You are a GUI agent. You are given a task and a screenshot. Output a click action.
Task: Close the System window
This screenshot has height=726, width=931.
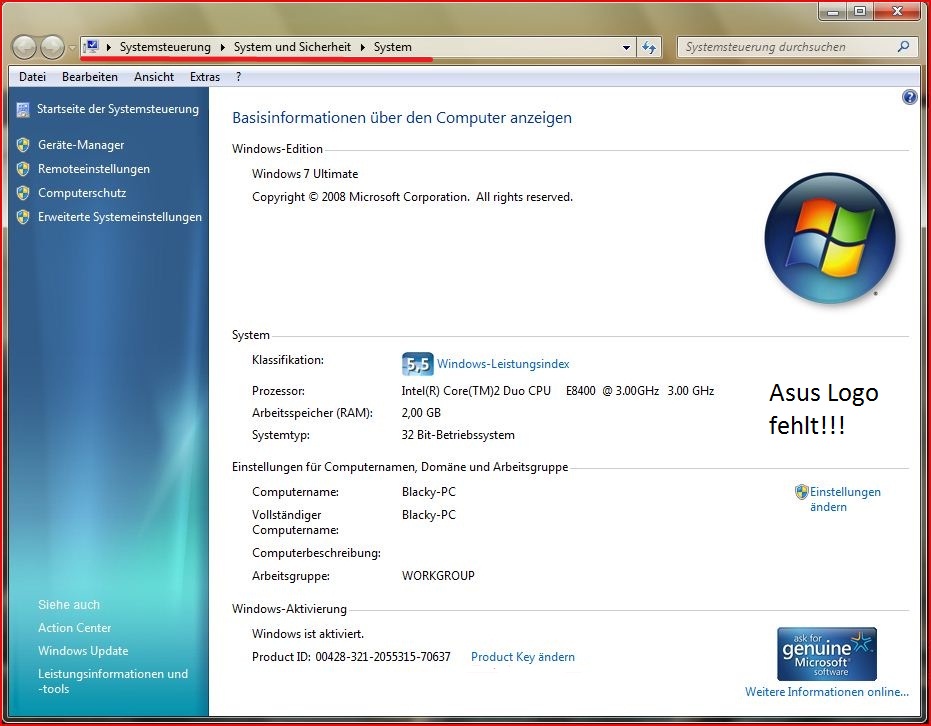pyautogui.click(x=897, y=11)
